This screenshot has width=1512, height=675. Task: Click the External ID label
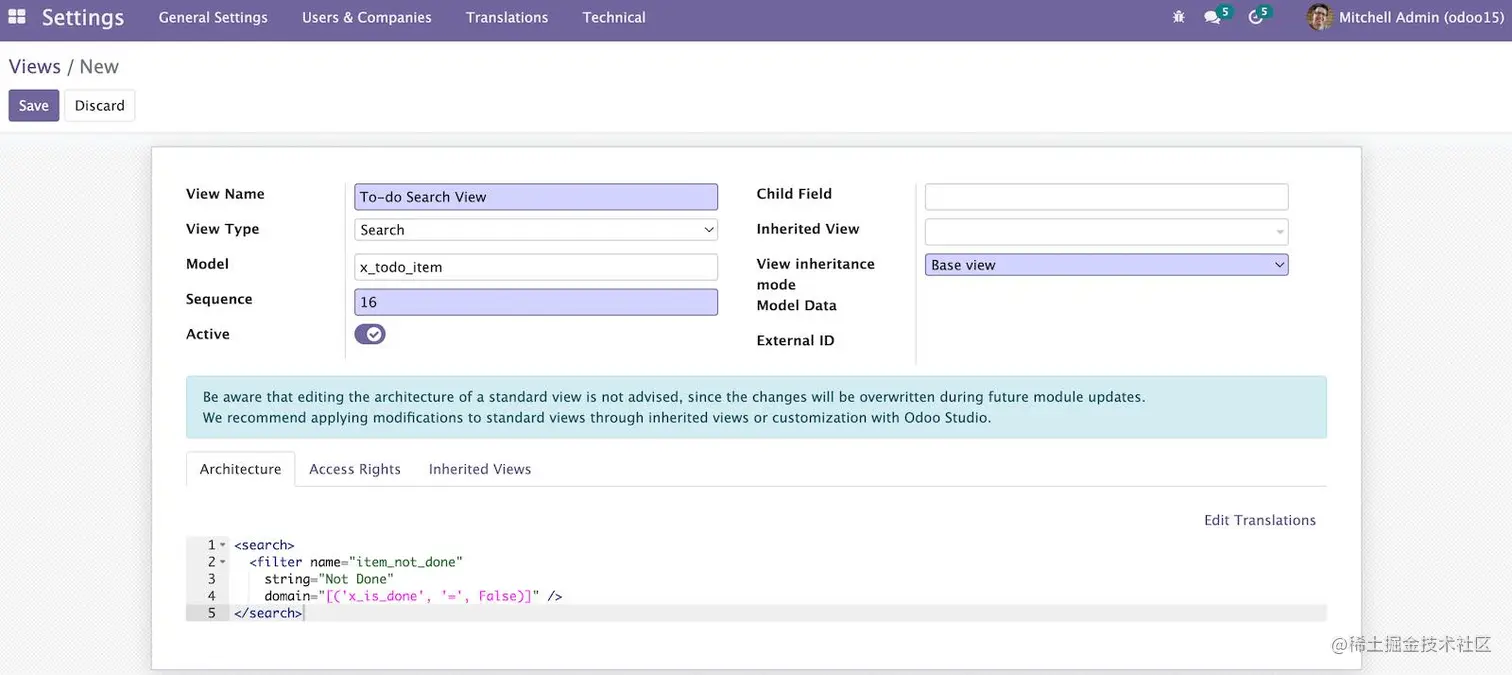point(795,341)
